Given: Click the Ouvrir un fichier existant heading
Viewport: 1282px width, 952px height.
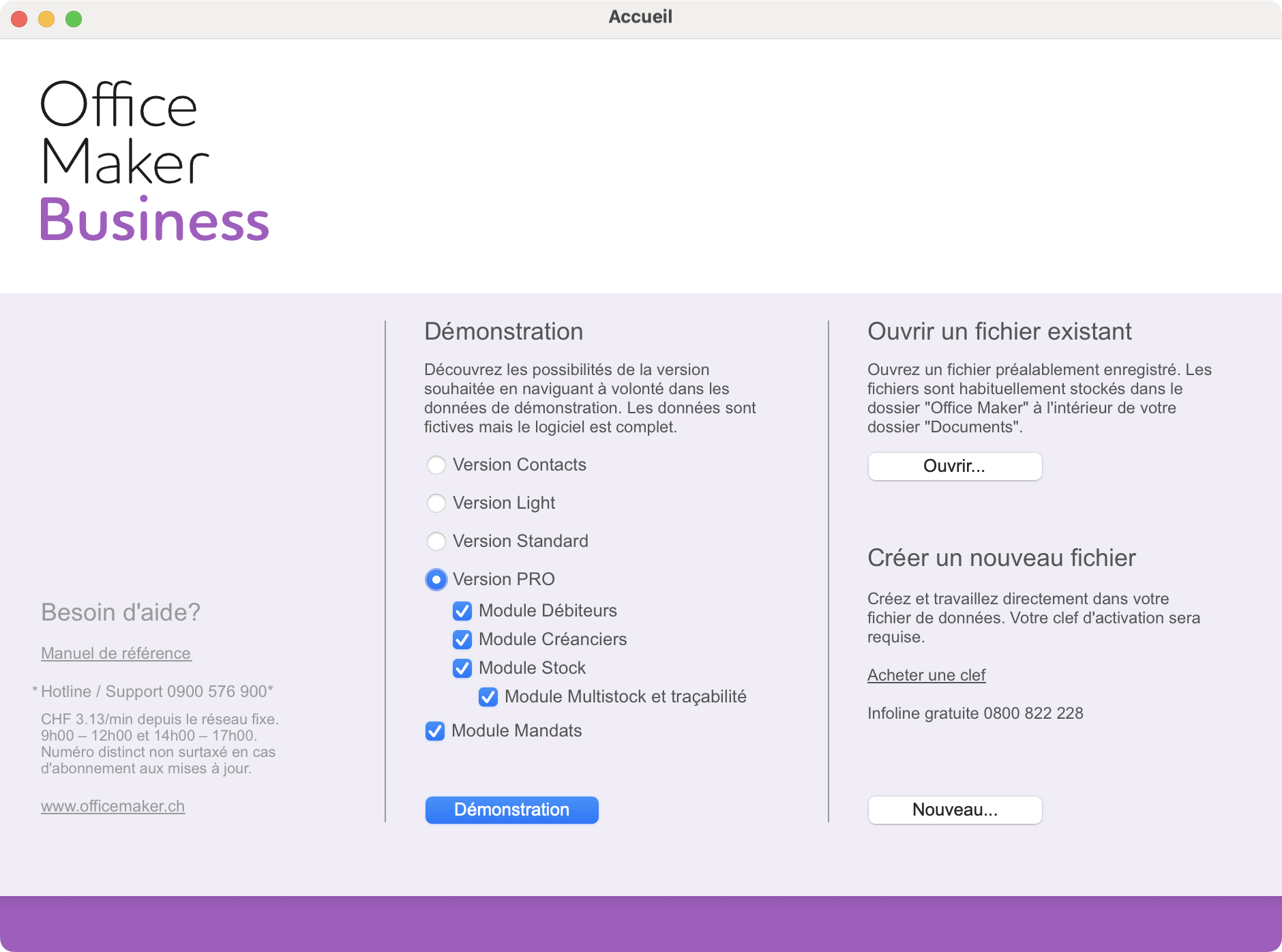Looking at the screenshot, I should [999, 331].
